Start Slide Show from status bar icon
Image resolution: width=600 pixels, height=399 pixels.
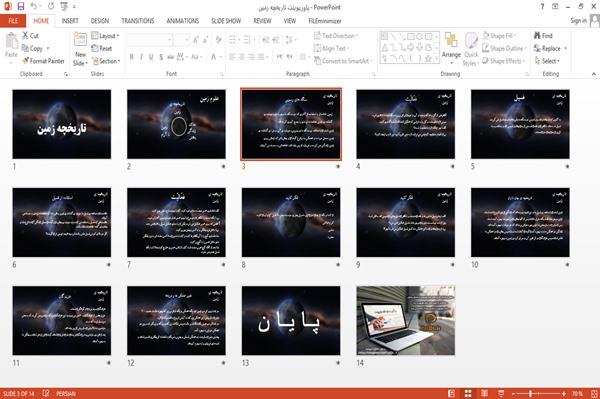501,393
